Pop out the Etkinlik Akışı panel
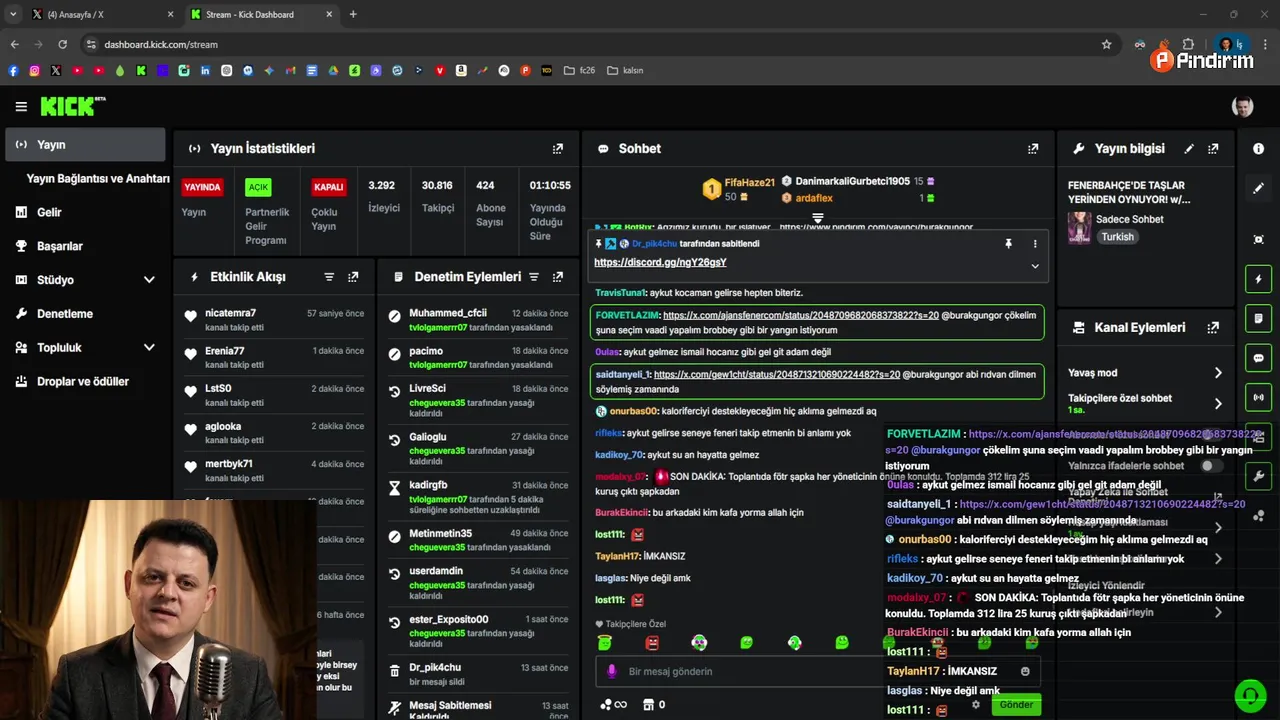 (353, 277)
